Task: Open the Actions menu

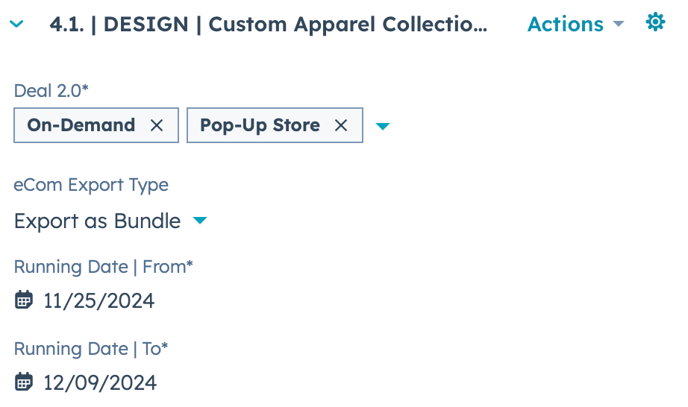Action: click(x=565, y=24)
